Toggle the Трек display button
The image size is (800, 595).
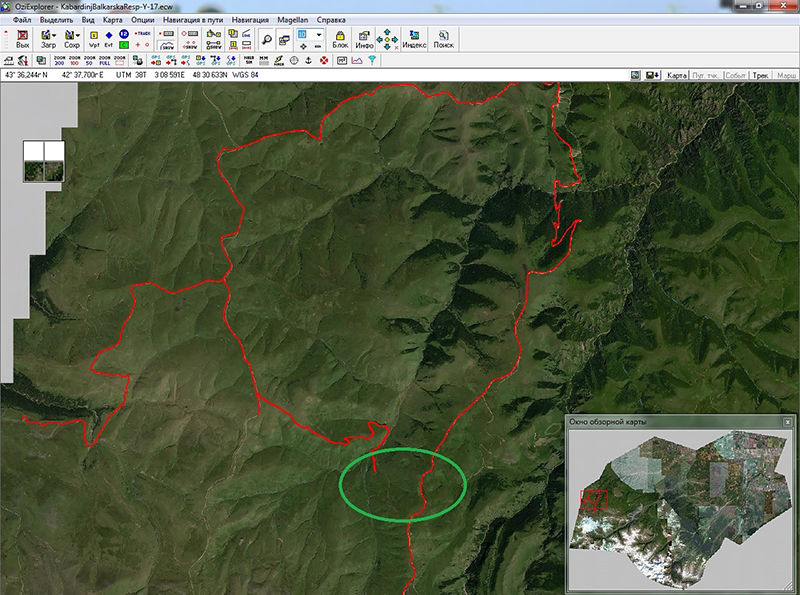tap(760, 75)
